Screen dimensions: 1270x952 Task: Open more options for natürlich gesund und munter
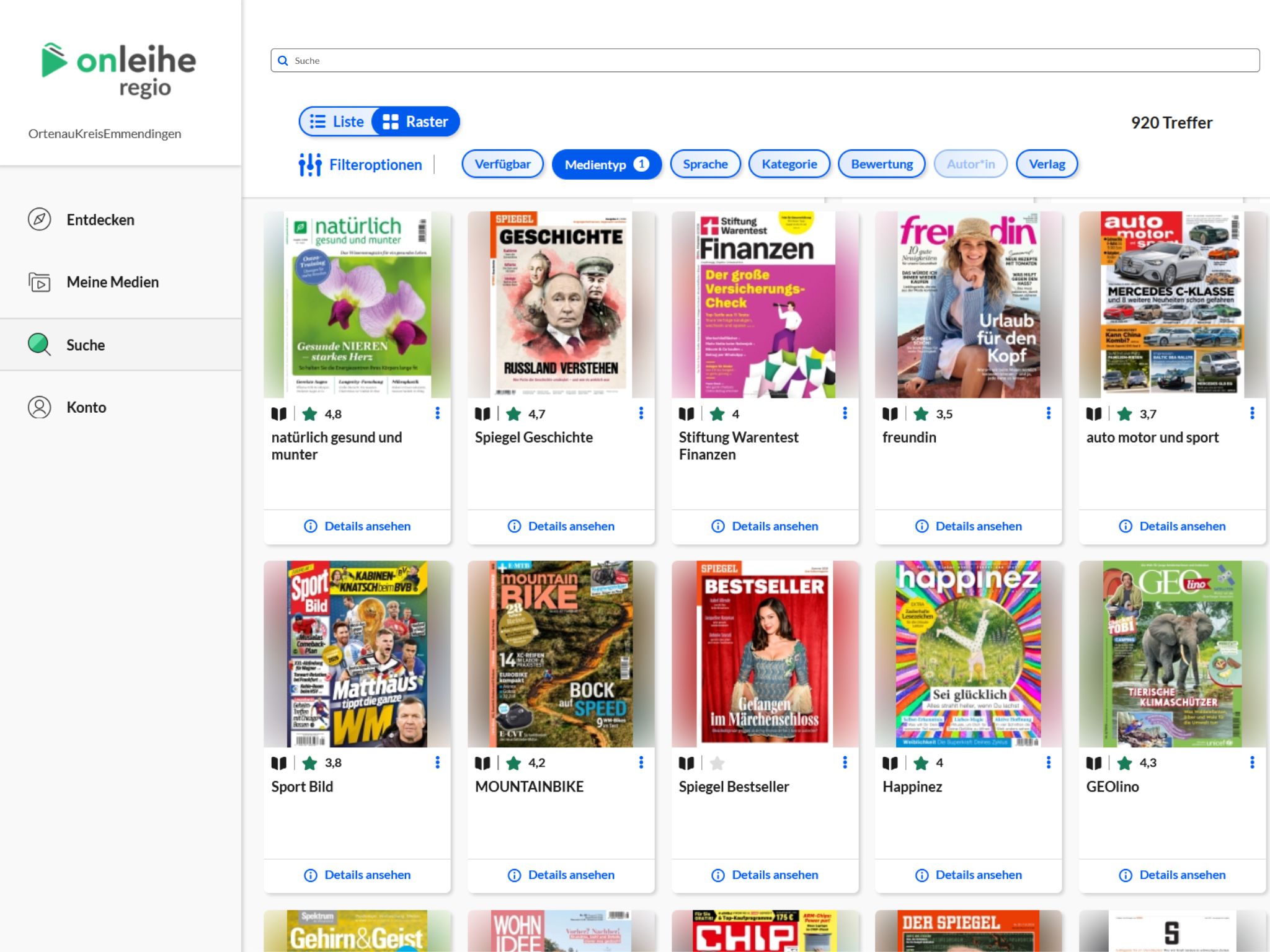438,413
